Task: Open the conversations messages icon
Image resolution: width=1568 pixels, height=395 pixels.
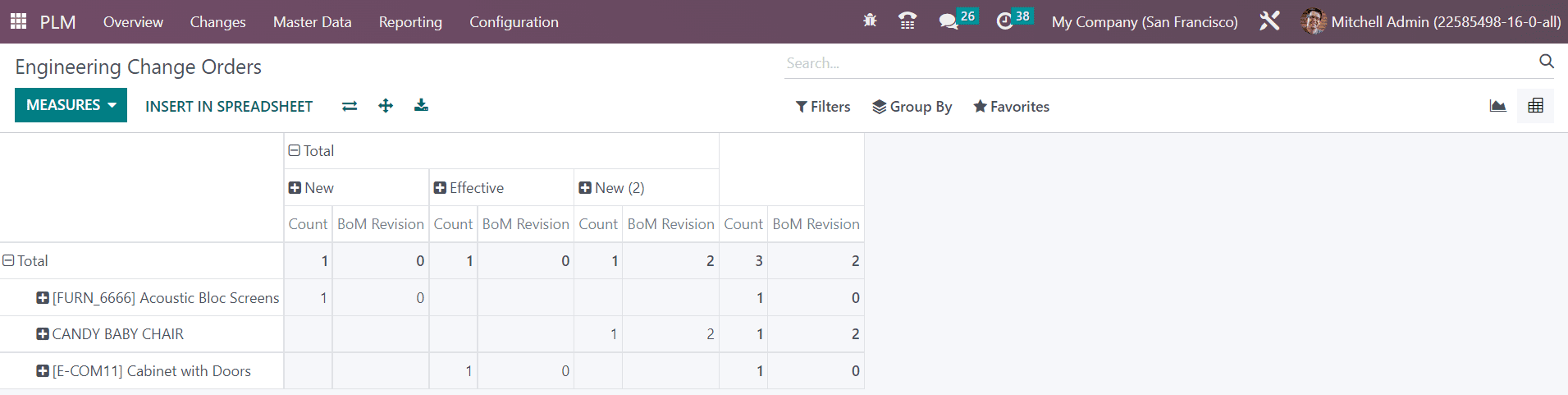Action: point(958,21)
